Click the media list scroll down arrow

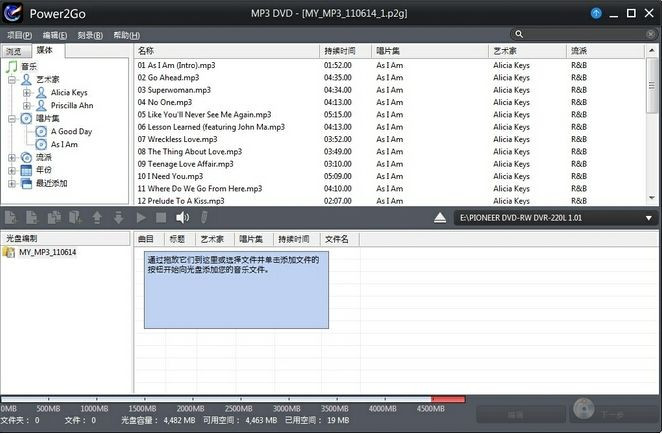click(652, 198)
